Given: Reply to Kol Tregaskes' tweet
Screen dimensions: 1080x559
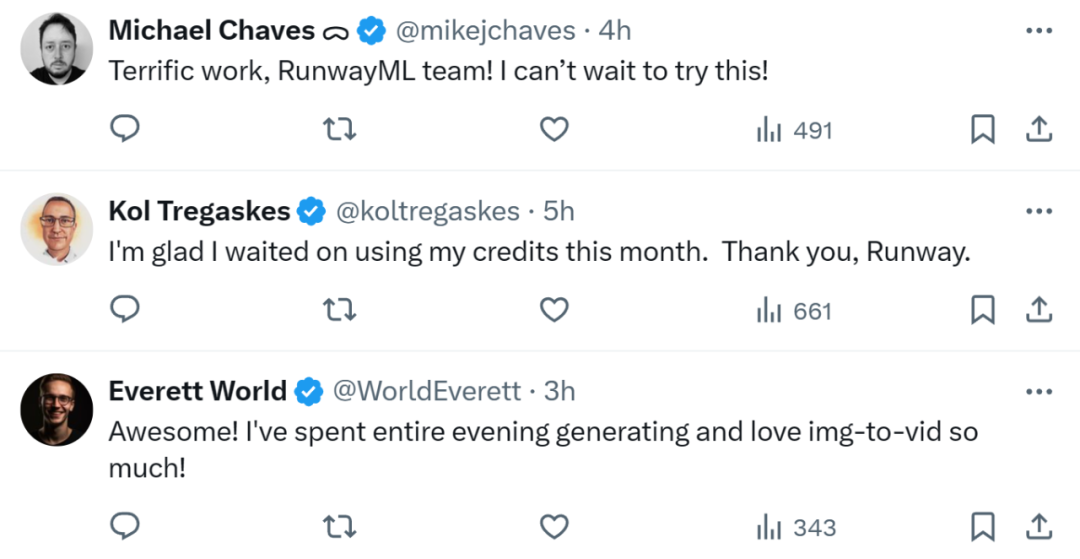Looking at the screenshot, I should [x=125, y=310].
